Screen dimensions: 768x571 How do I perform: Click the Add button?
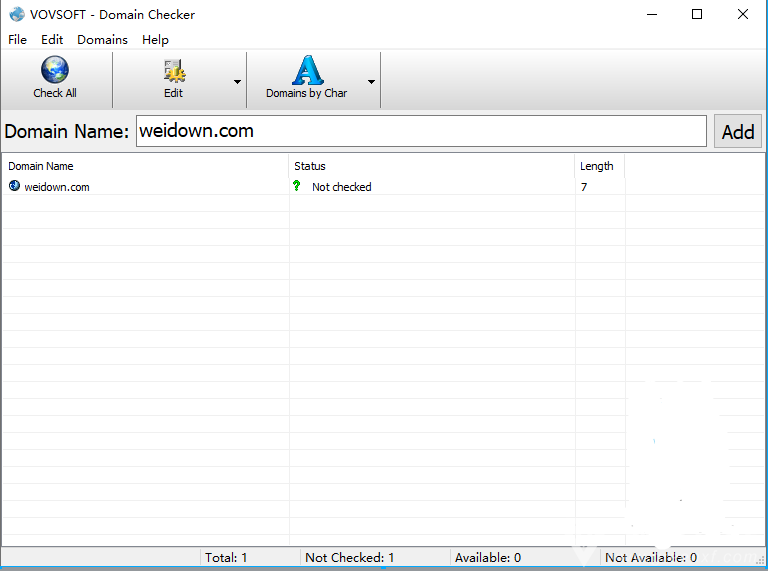[738, 131]
